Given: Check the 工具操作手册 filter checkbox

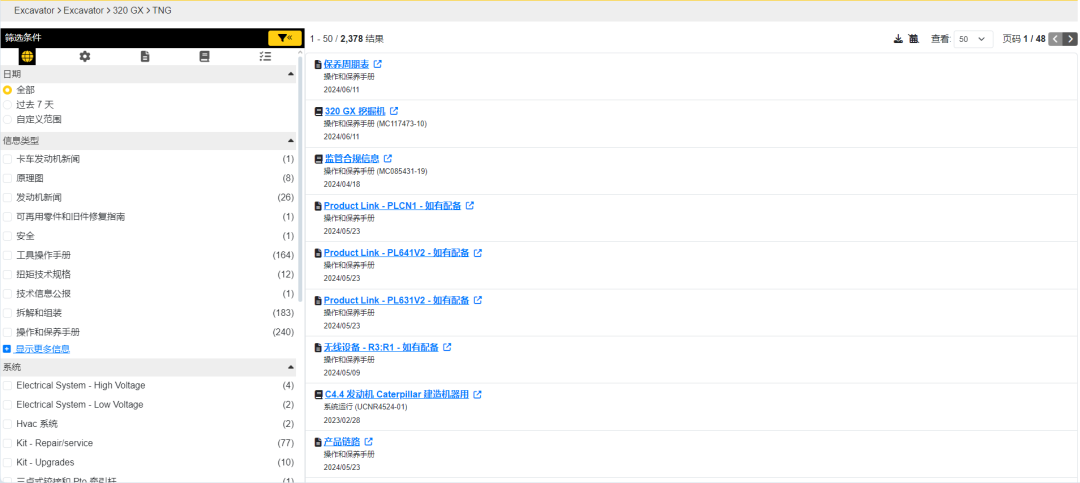Looking at the screenshot, I should [x=8, y=256].
